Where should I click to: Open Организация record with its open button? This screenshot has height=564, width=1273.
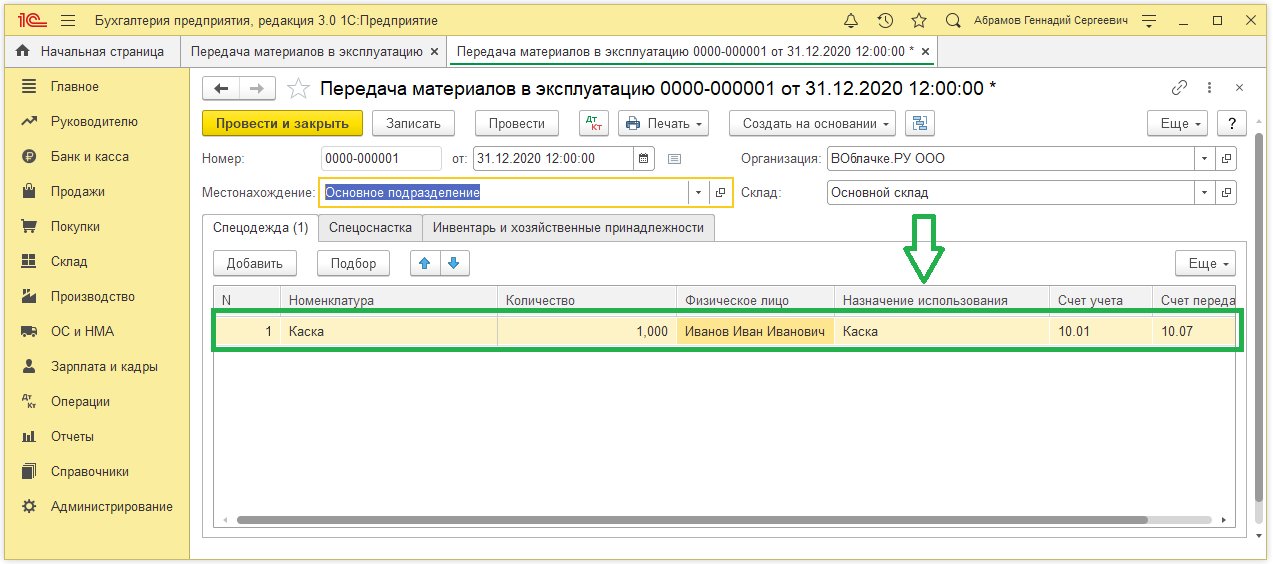[1227, 158]
